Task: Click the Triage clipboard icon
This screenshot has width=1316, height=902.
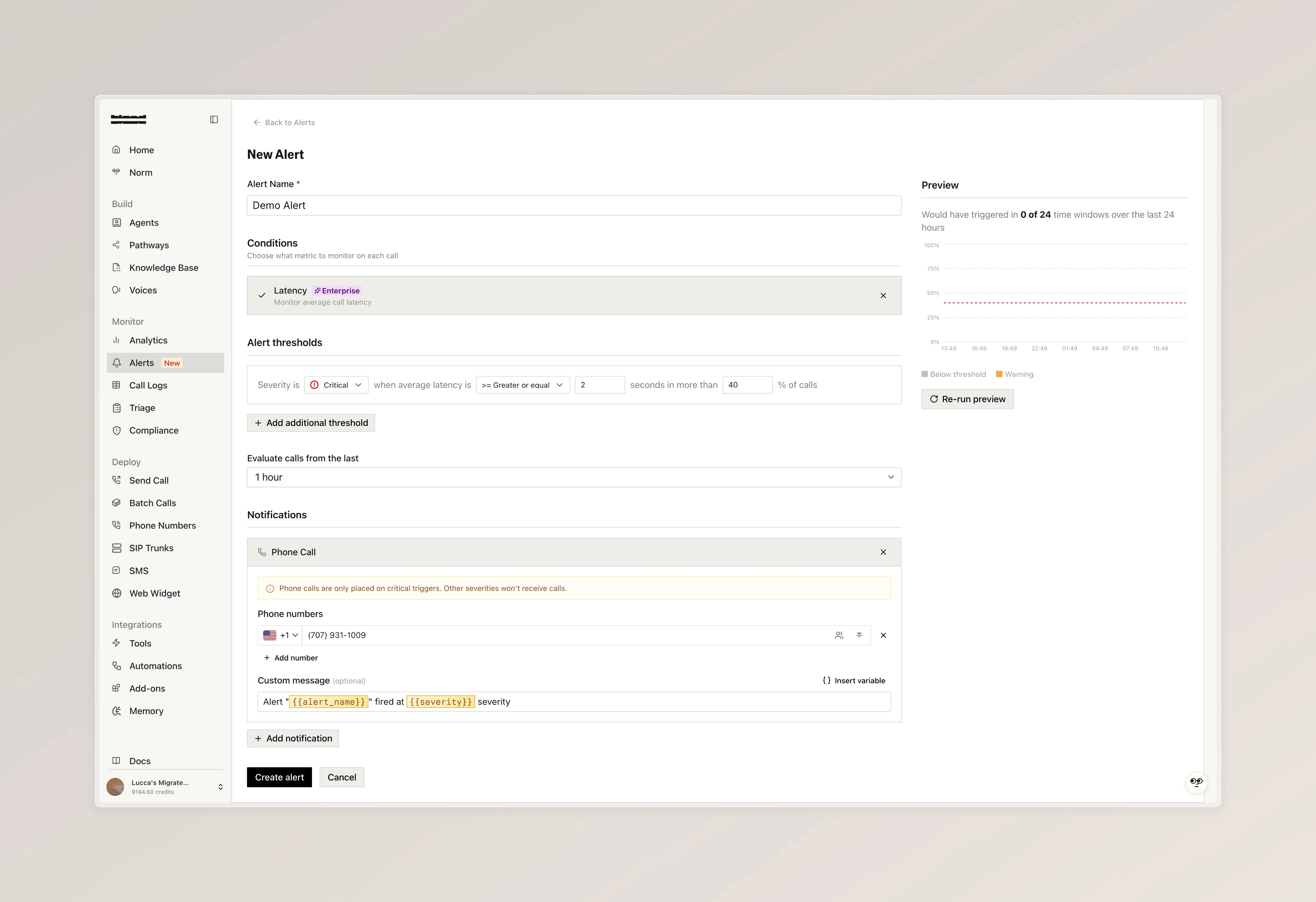Action: pyautogui.click(x=117, y=408)
